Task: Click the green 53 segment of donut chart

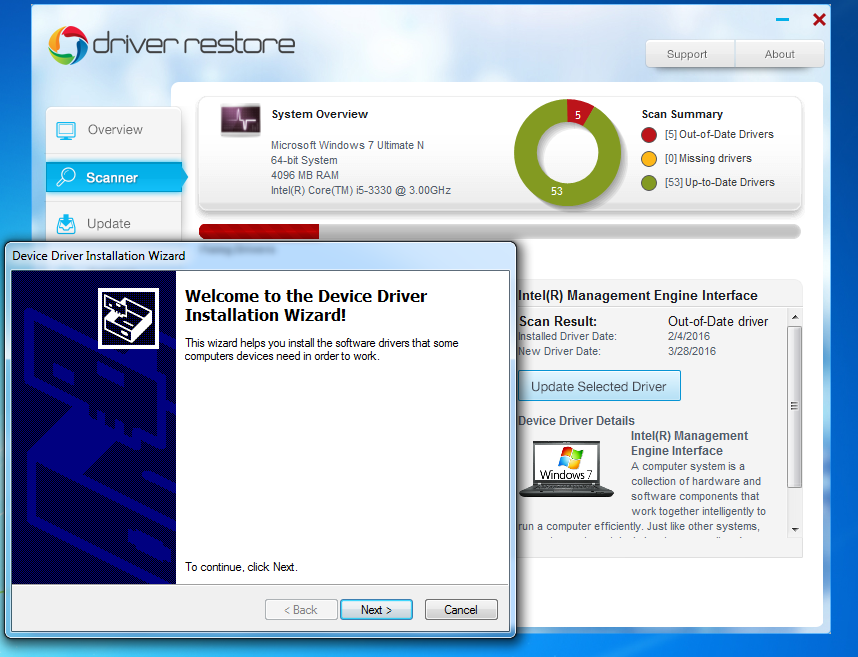Action: 556,191
